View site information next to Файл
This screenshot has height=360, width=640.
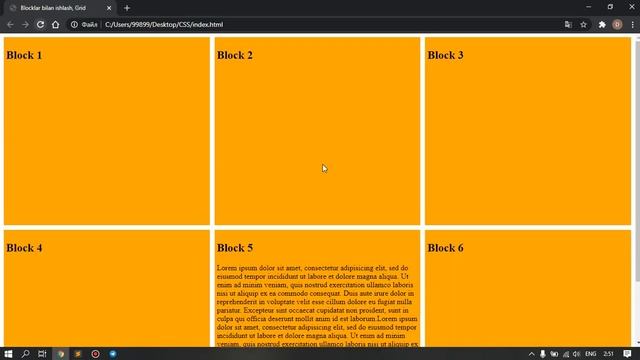coord(74,24)
